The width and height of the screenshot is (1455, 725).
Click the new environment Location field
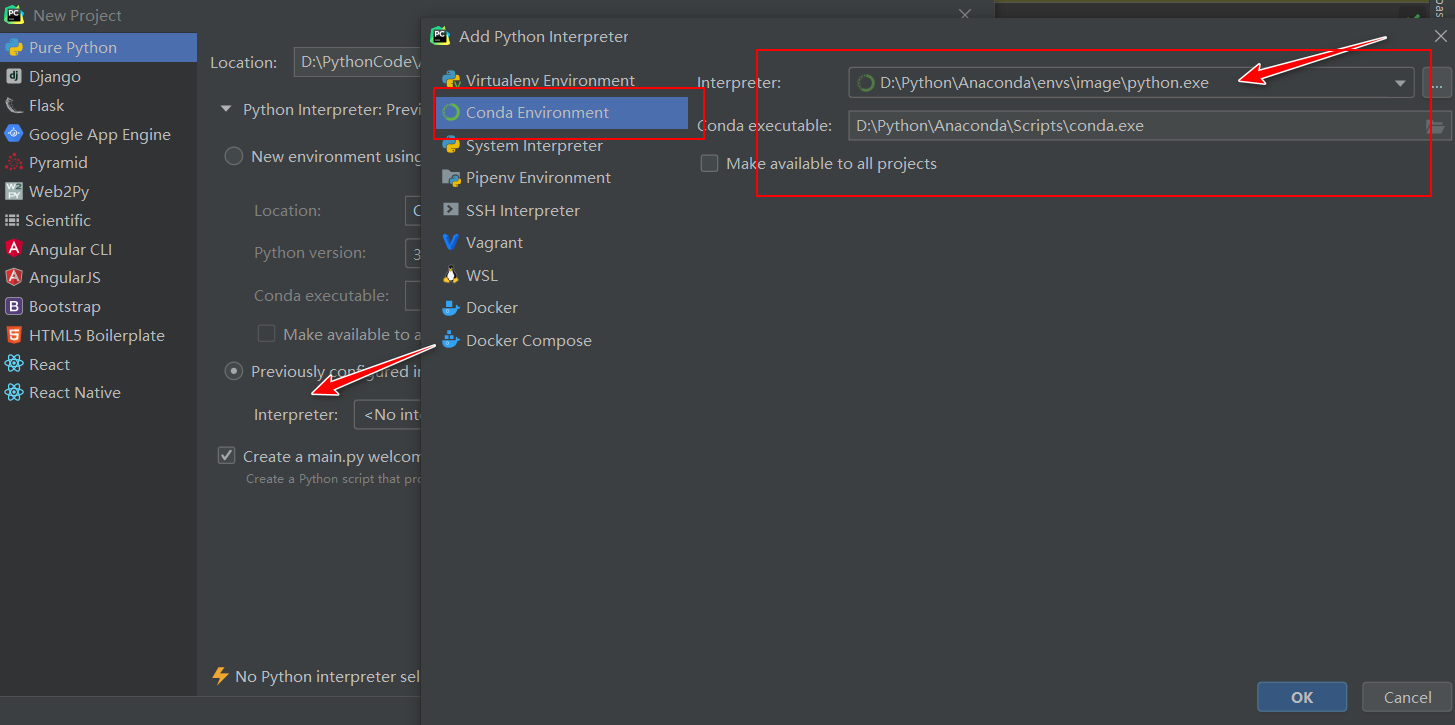pos(413,210)
